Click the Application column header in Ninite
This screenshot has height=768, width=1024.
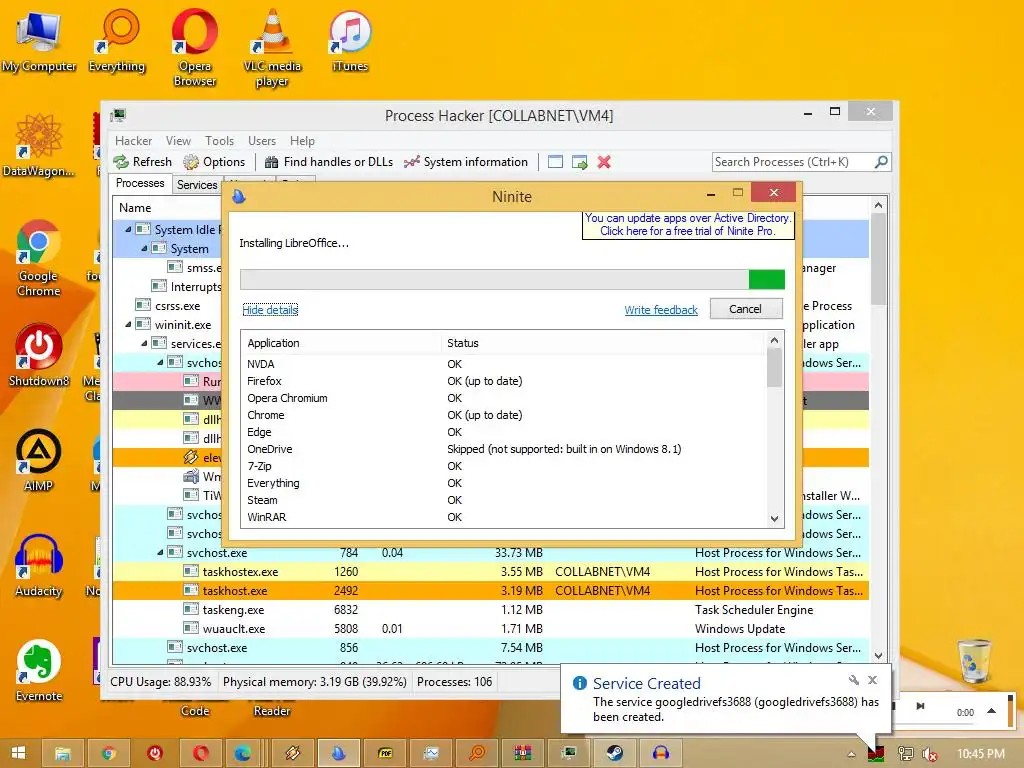343,343
